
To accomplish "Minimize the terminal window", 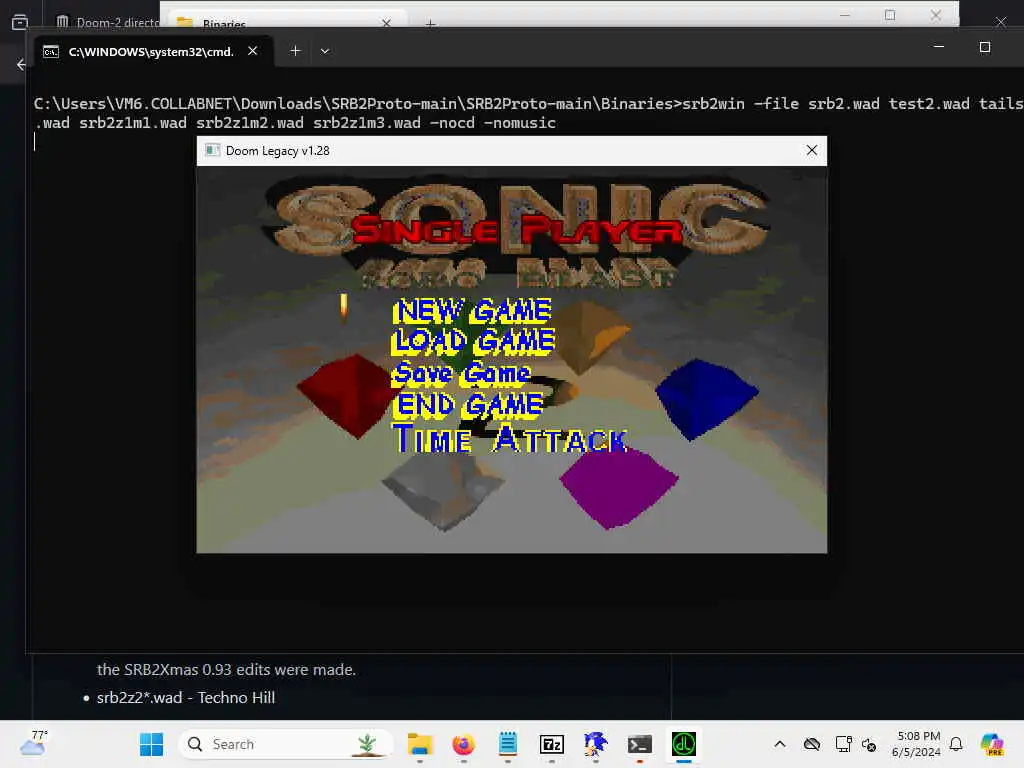I will click(938, 47).
